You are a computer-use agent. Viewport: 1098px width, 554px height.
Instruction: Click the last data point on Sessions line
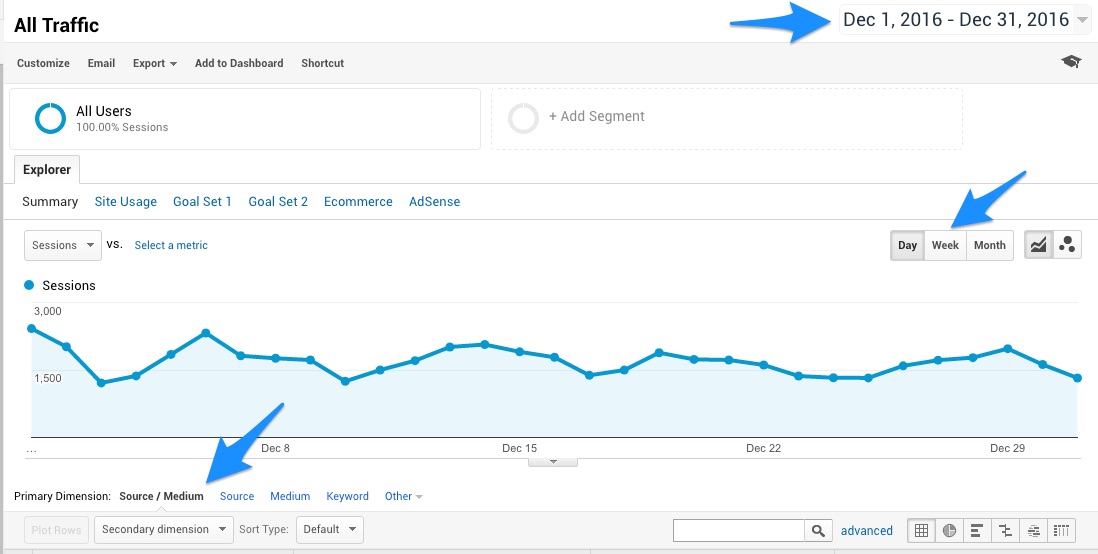point(1078,378)
